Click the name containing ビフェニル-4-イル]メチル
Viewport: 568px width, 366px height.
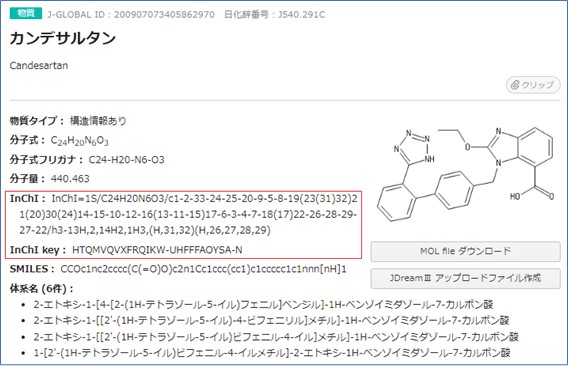click(276, 337)
